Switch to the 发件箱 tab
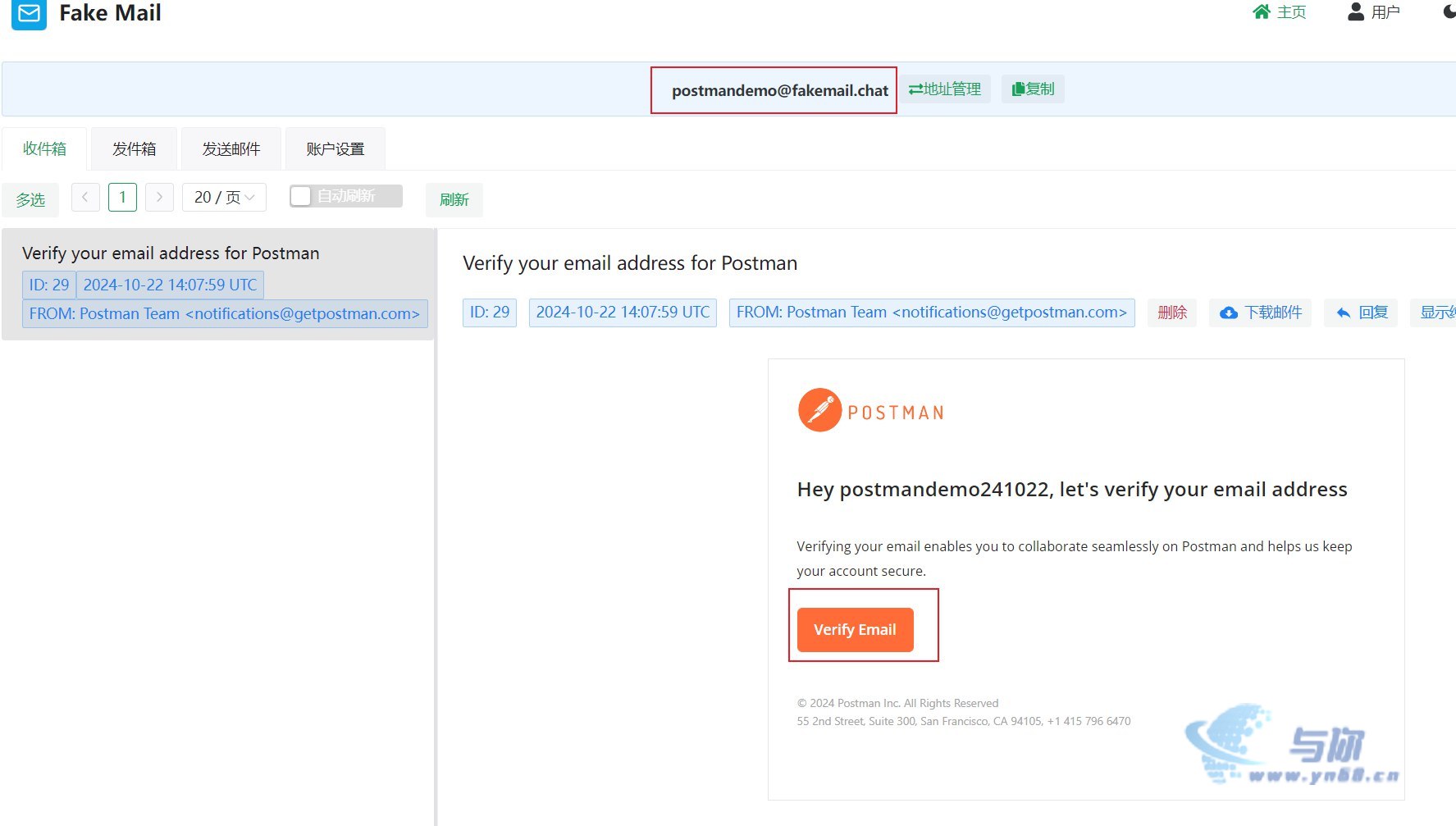Image resolution: width=1456 pixels, height=826 pixels. [134, 148]
